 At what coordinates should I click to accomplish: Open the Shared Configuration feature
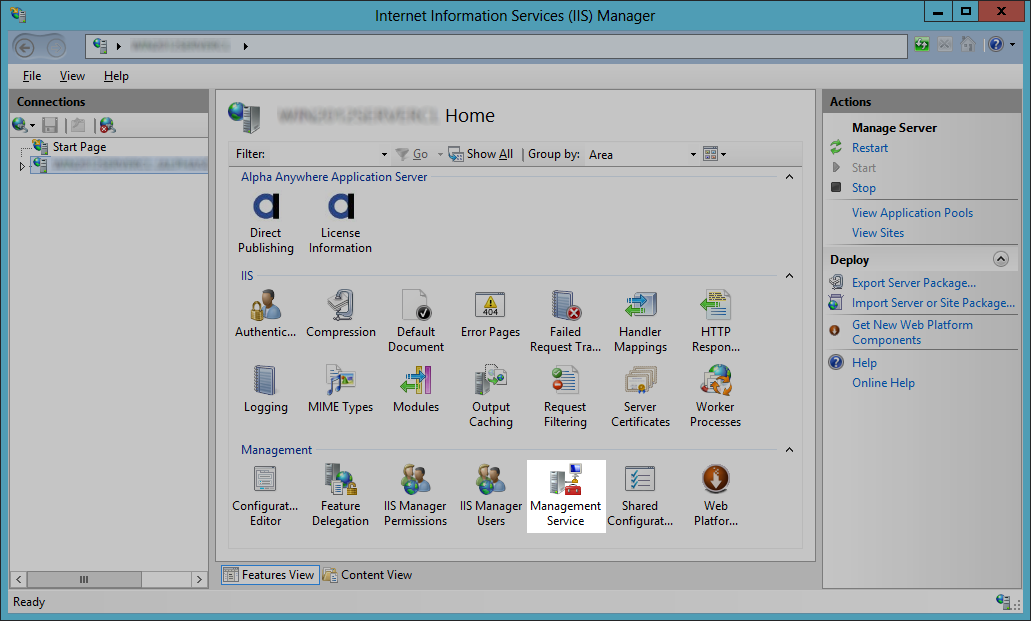click(x=640, y=495)
